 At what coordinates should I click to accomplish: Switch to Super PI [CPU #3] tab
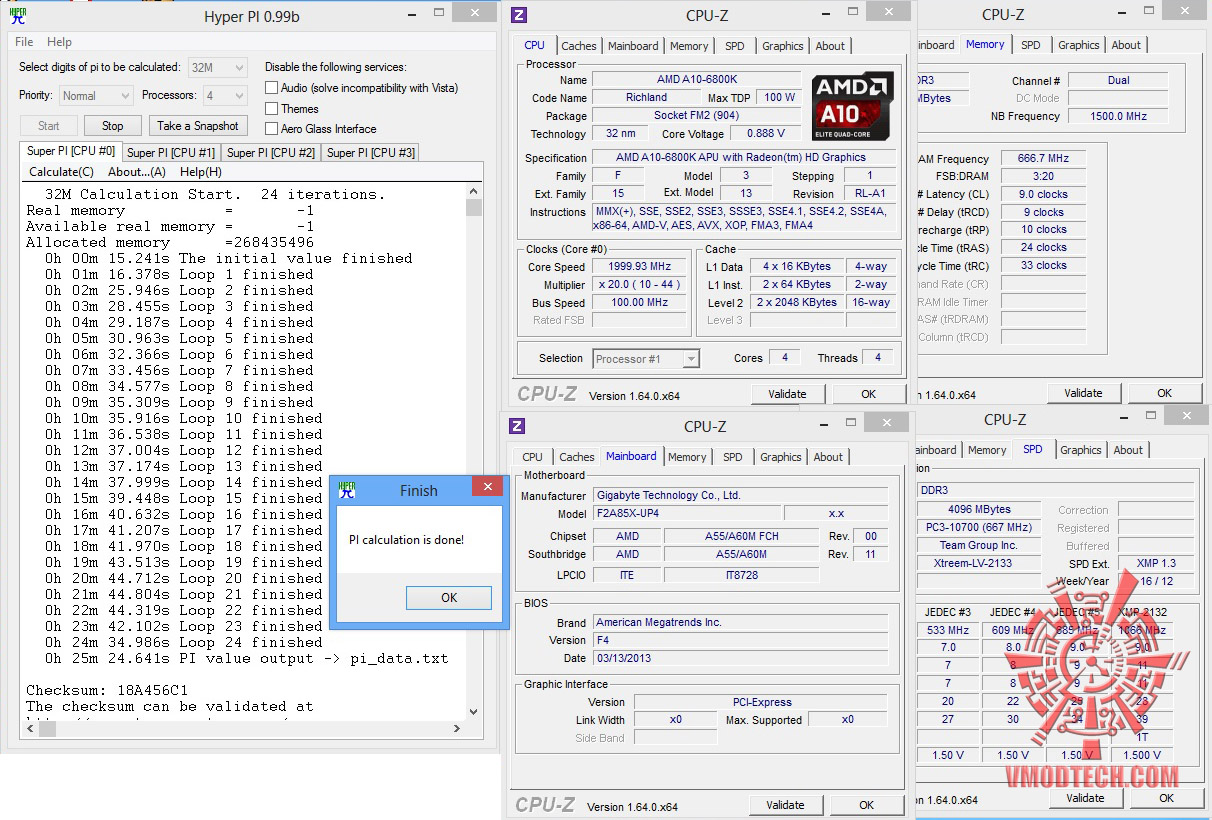tap(370, 153)
